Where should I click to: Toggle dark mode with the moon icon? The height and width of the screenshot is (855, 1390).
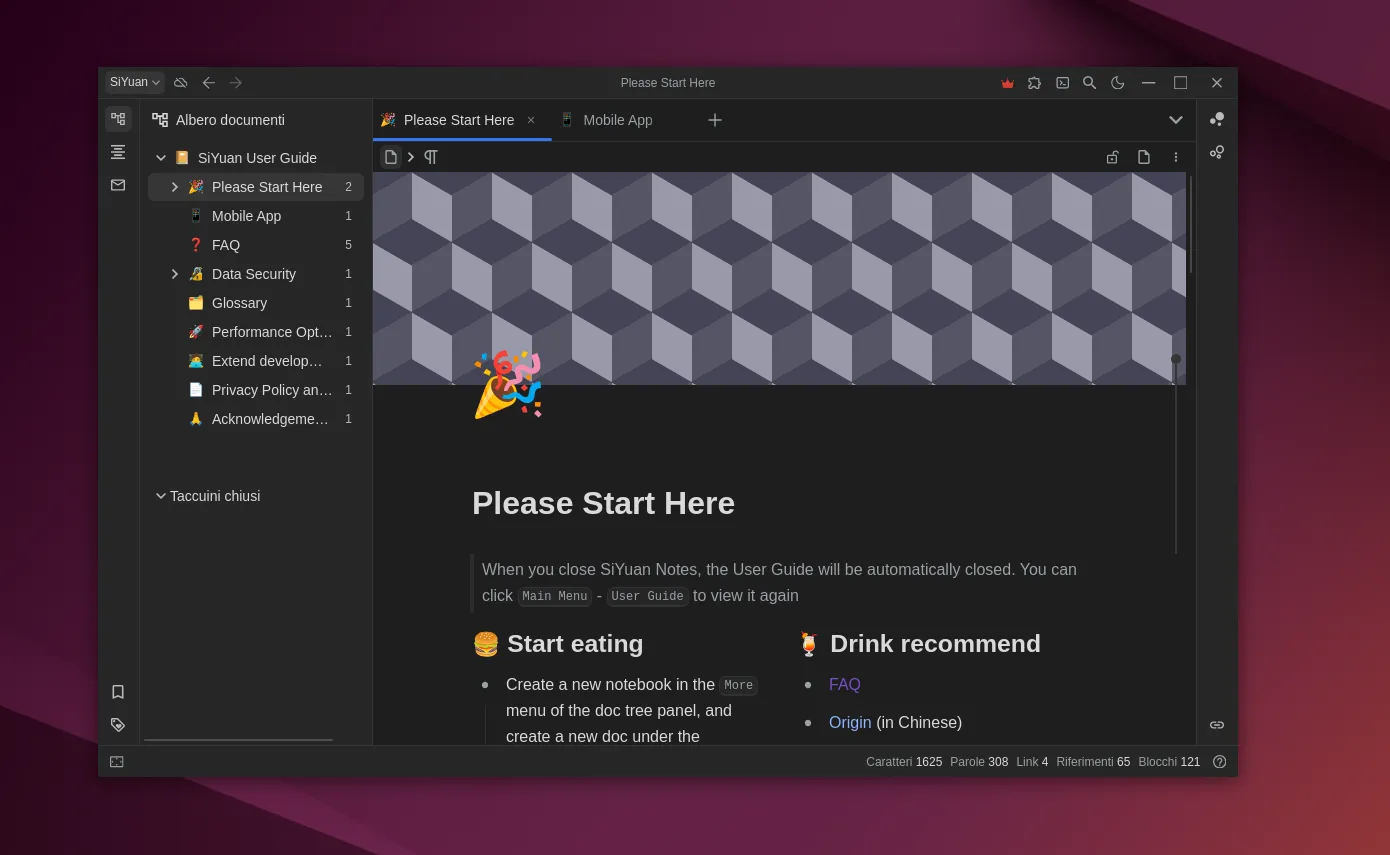(x=1118, y=83)
